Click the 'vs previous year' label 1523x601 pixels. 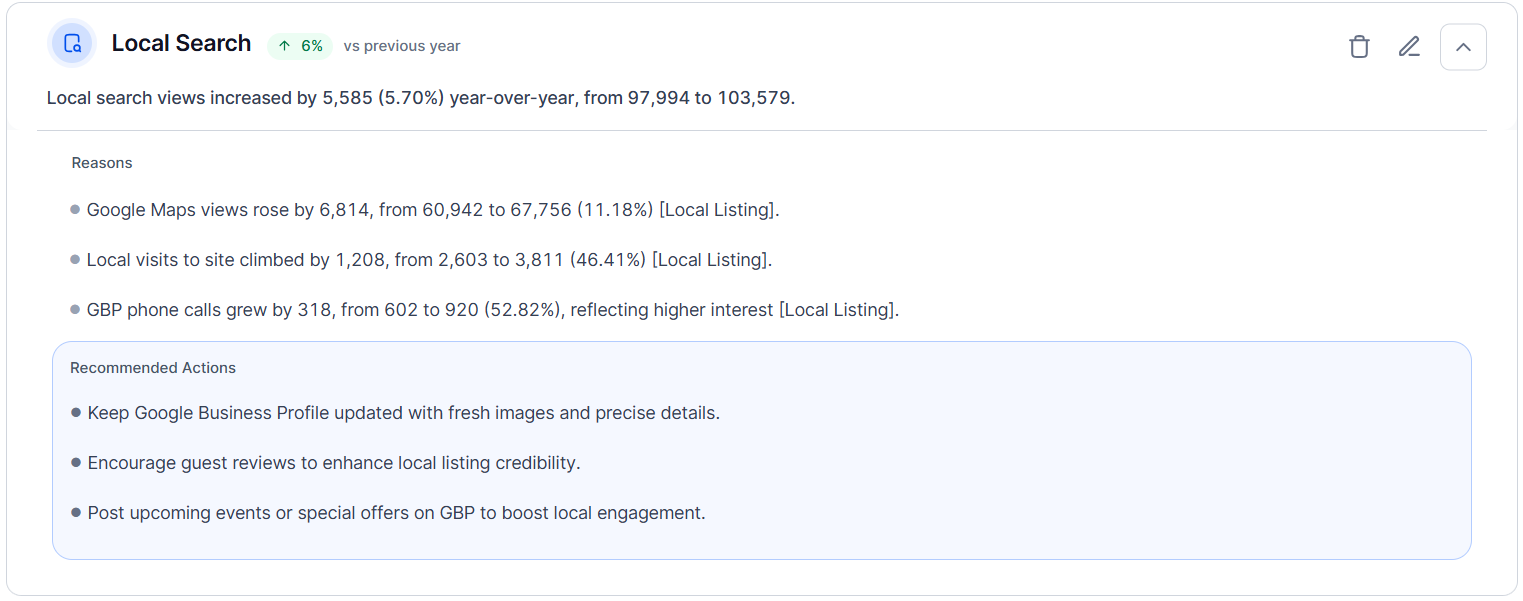pyautogui.click(x=402, y=46)
